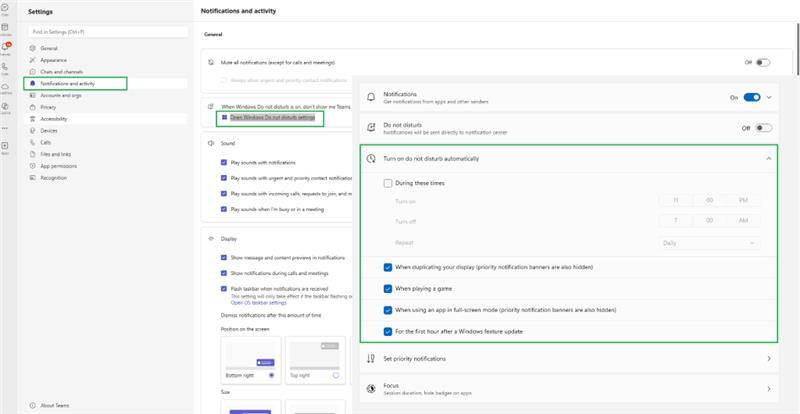Check the During these times checkbox
This screenshot has height=414, width=800.
coord(388,183)
